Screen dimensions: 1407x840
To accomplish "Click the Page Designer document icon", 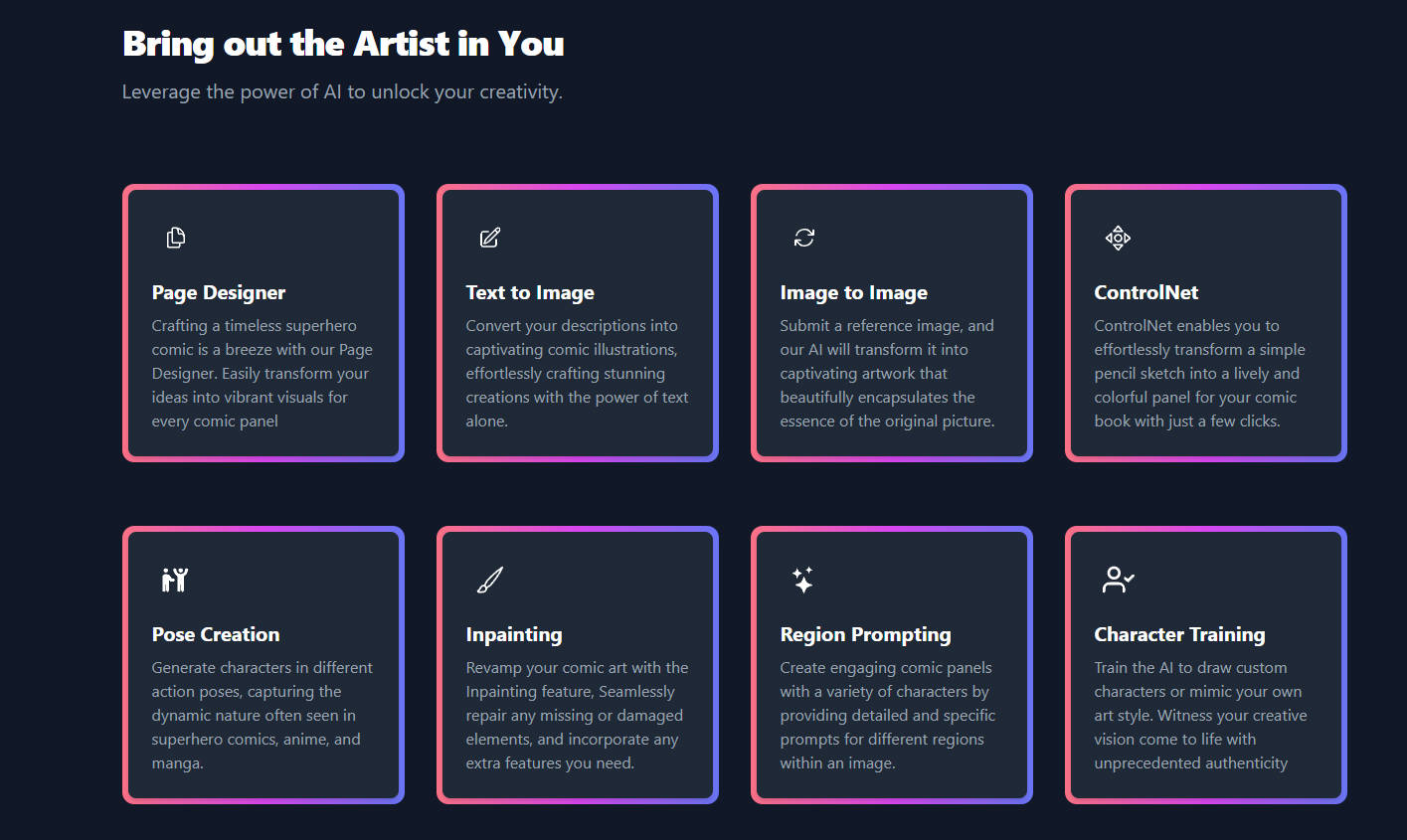I will pos(175,238).
